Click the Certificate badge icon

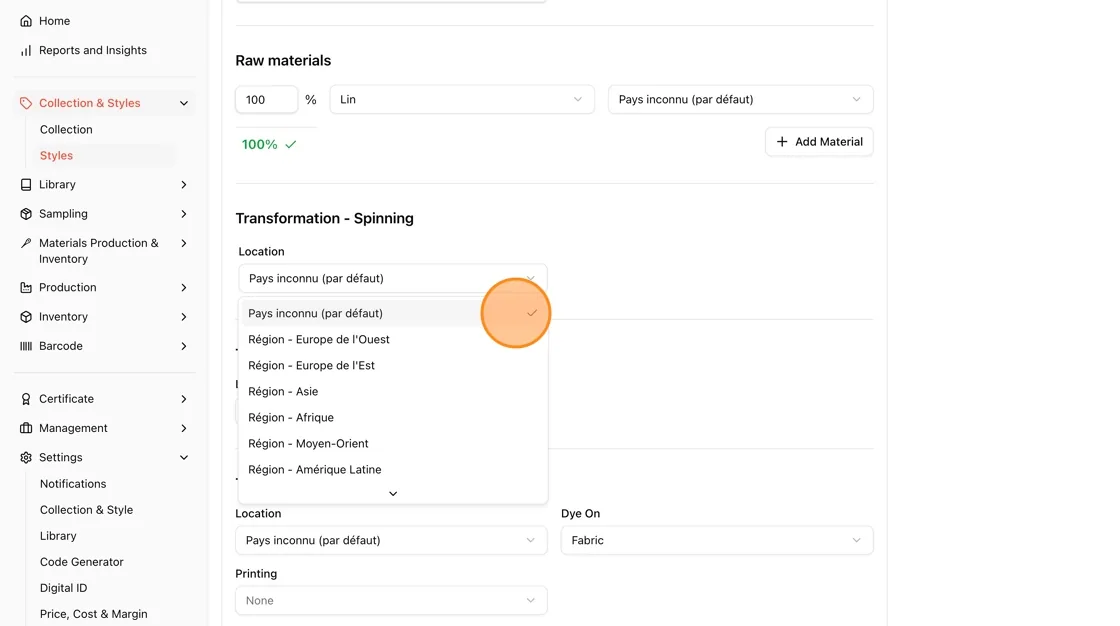pyautogui.click(x=26, y=399)
